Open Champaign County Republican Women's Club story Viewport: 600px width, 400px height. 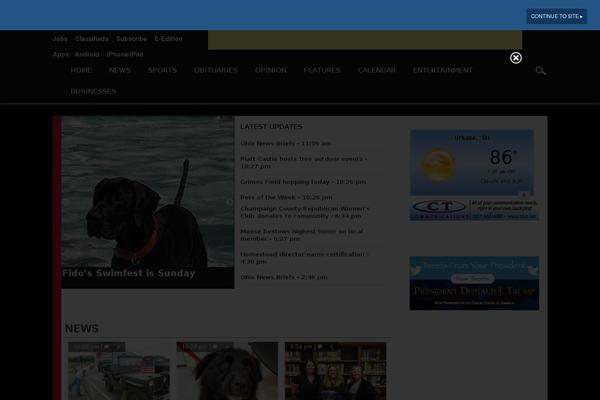305,212
